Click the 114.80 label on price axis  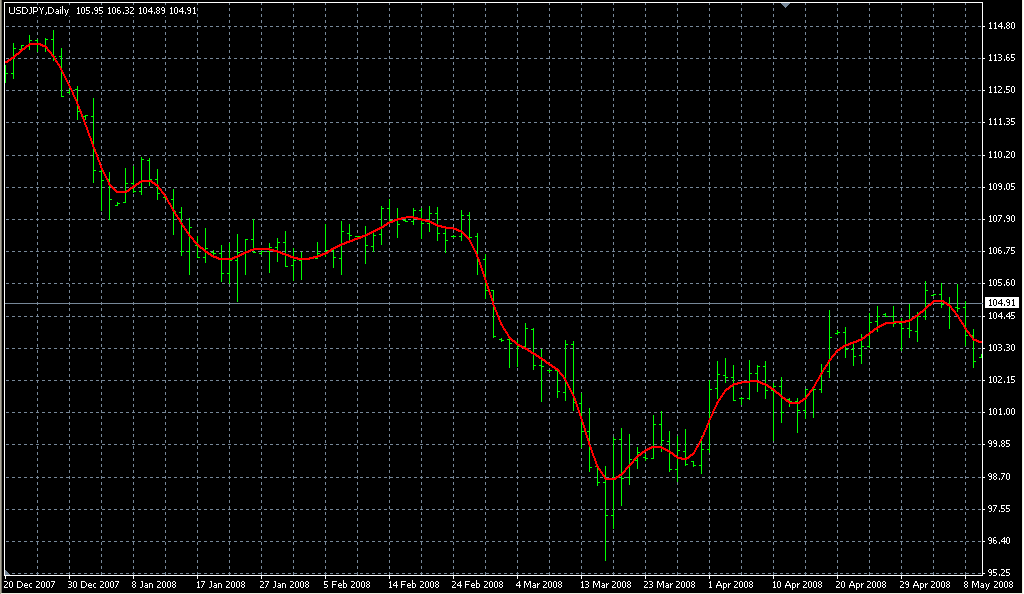[1001, 26]
